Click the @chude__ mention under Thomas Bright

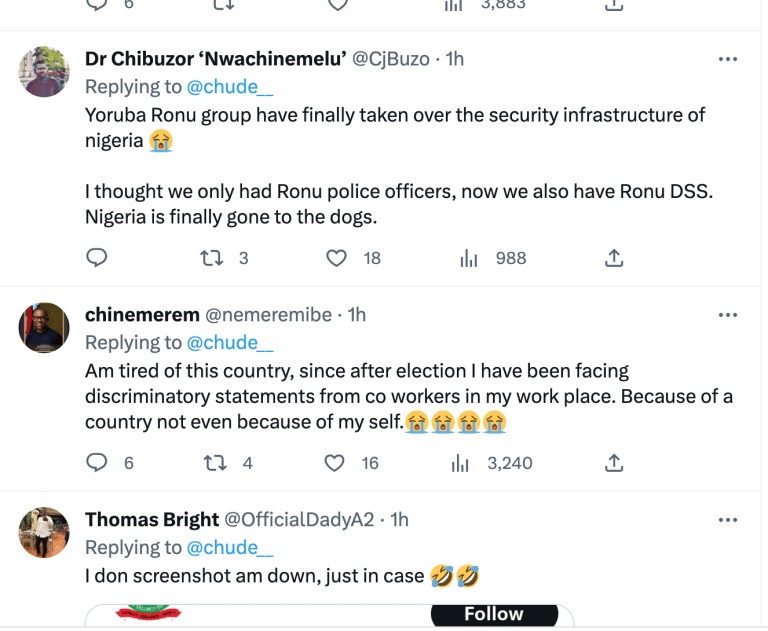point(230,548)
